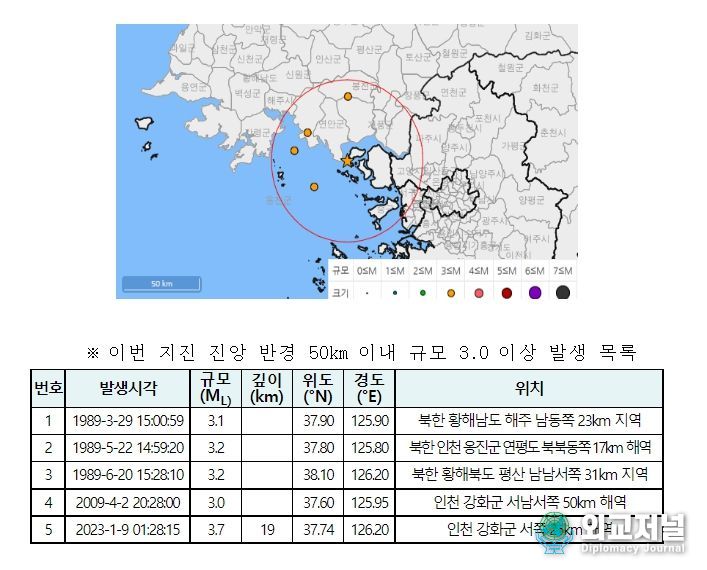Click the 인천 강화군 서남서쪽 50km 해역 cell

click(x=529, y=502)
